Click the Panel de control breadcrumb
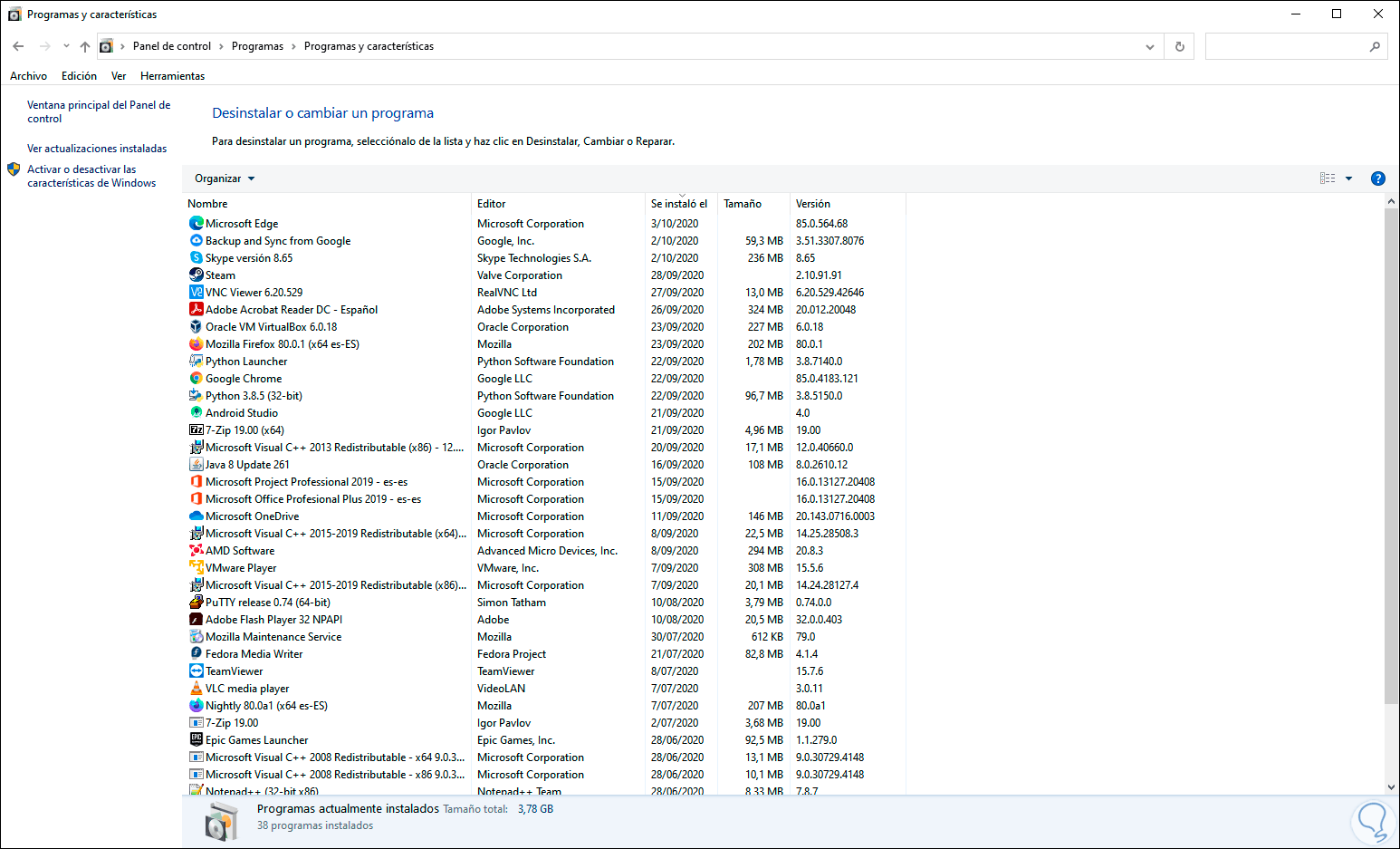 pyautogui.click(x=172, y=46)
